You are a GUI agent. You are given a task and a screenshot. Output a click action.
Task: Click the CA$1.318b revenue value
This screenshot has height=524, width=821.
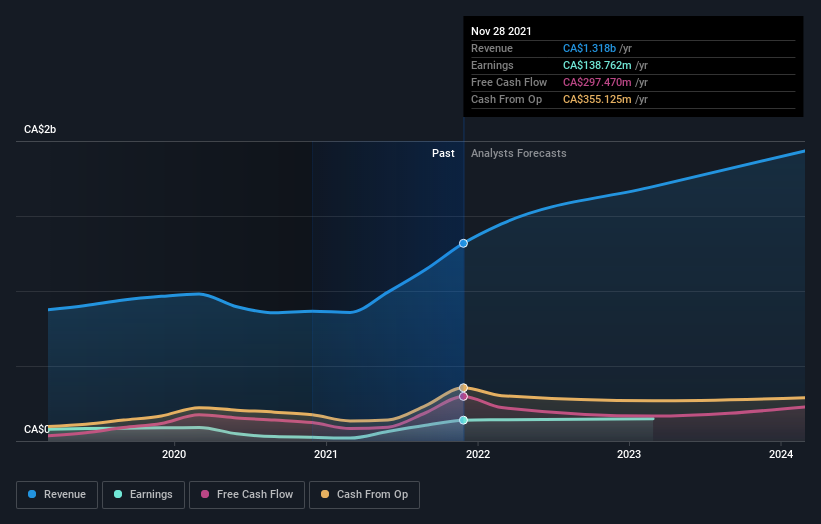pyautogui.click(x=589, y=48)
